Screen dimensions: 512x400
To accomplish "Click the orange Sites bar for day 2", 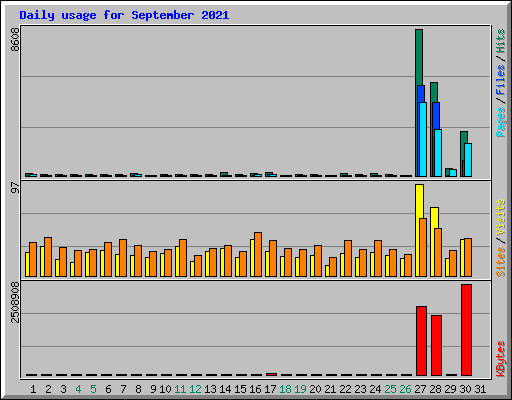I will pos(48,257).
